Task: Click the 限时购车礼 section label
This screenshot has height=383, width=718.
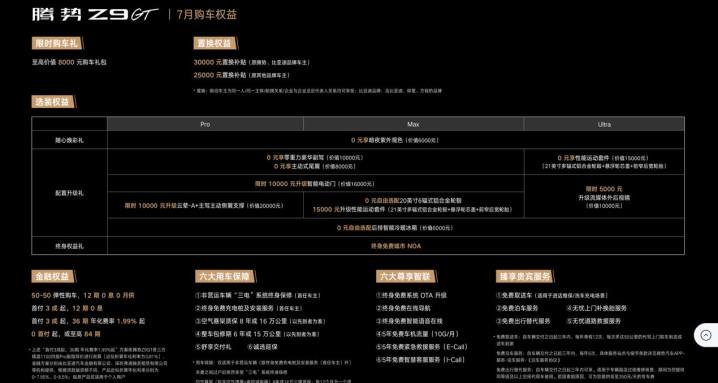Action: (x=57, y=44)
